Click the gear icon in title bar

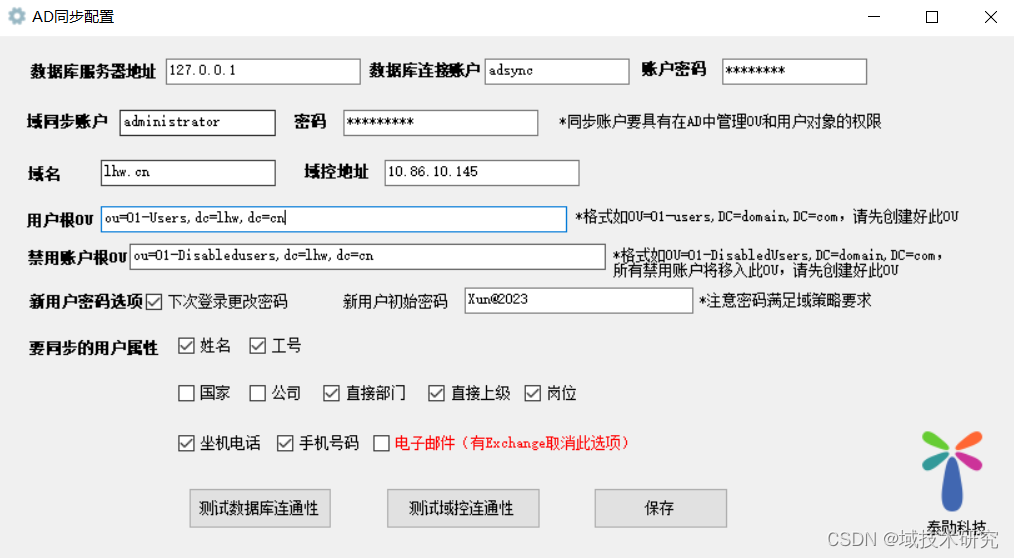(x=16, y=16)
